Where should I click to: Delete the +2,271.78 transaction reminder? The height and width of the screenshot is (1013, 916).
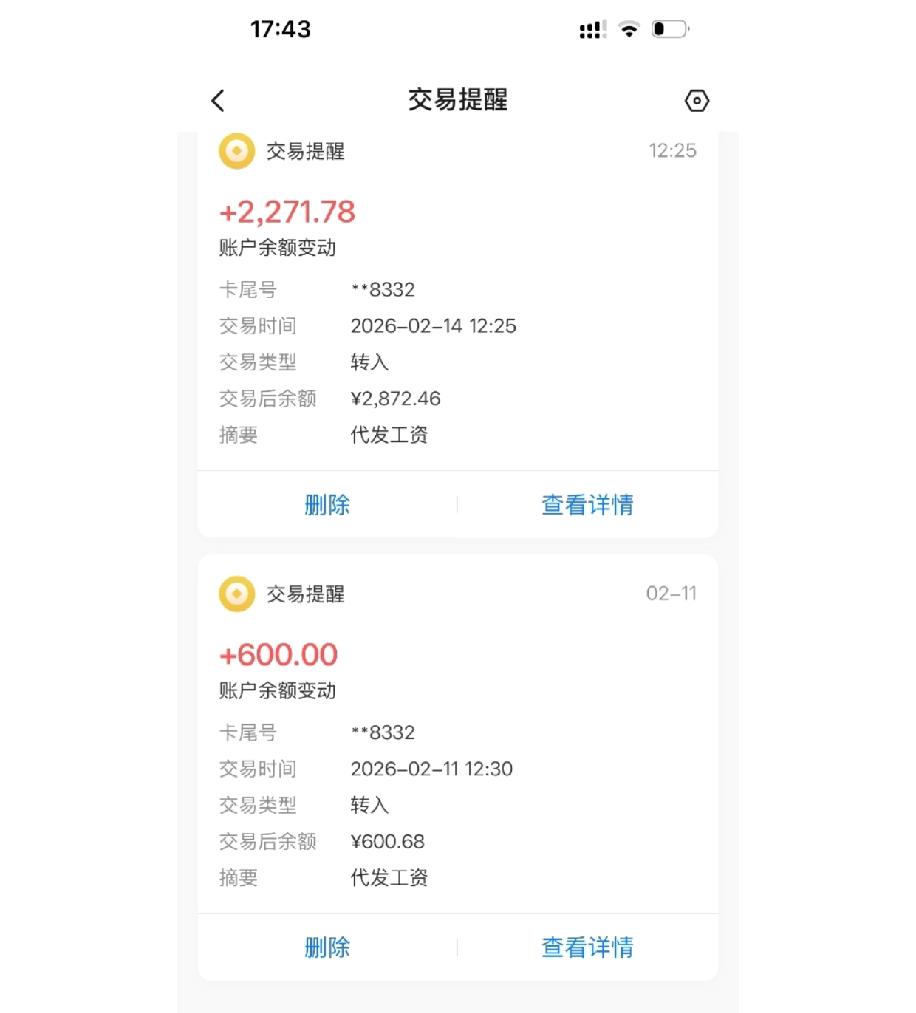coord(327,505)
